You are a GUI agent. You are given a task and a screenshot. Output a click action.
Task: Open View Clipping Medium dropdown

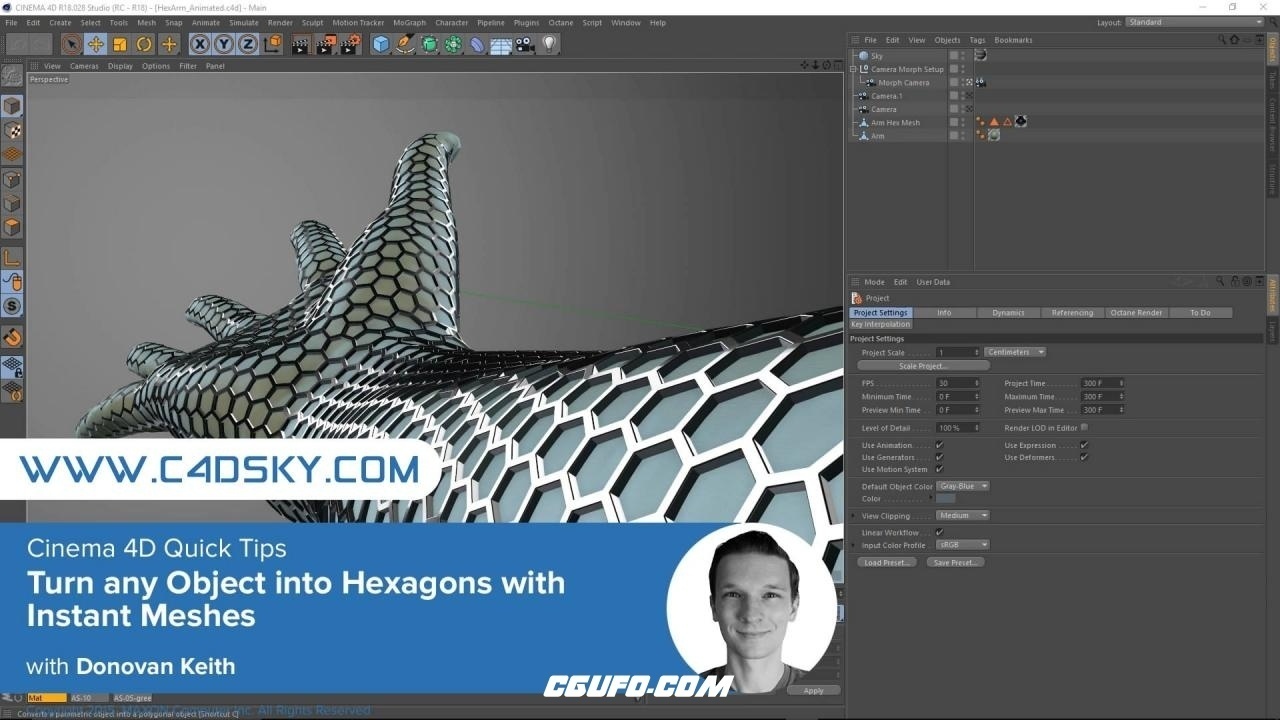pyautogui.click(x=963, y=515)
